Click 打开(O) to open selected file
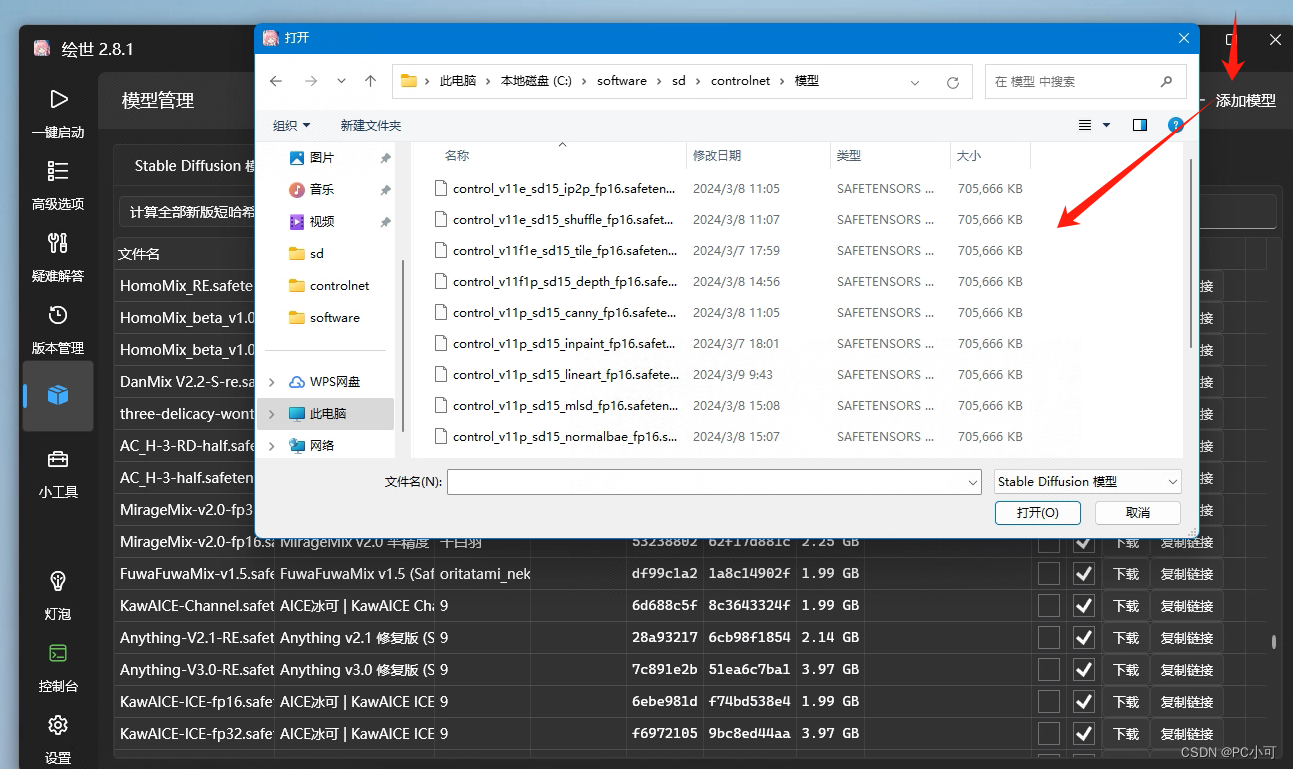This screenshot has height=769, width=1293. pos(1037,512)
